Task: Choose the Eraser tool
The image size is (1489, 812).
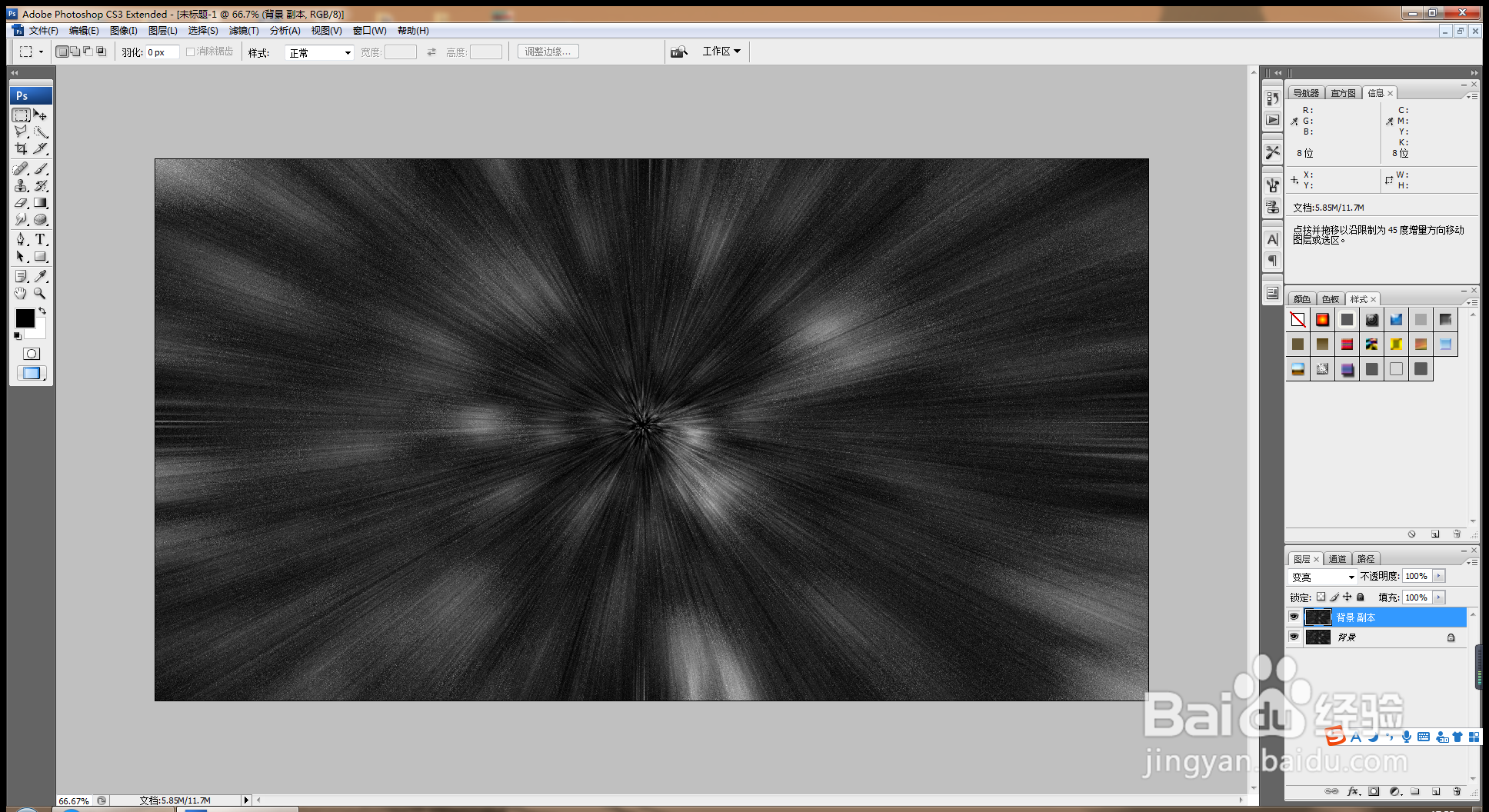Action: click(22, 202)
